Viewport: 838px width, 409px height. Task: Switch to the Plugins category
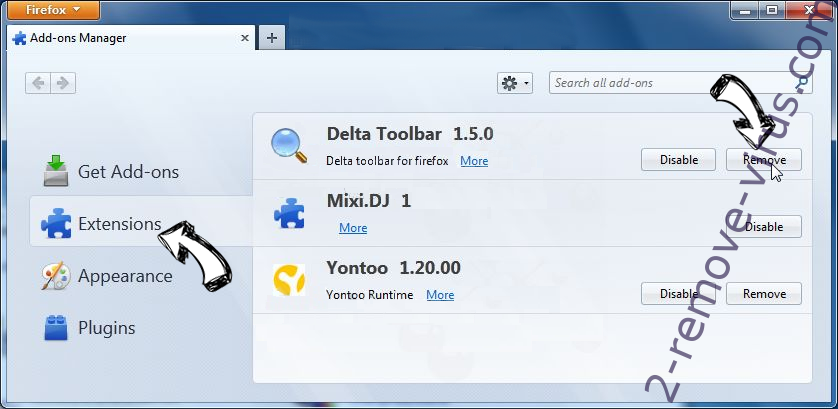pyautogui.click(x=106, y=328)
